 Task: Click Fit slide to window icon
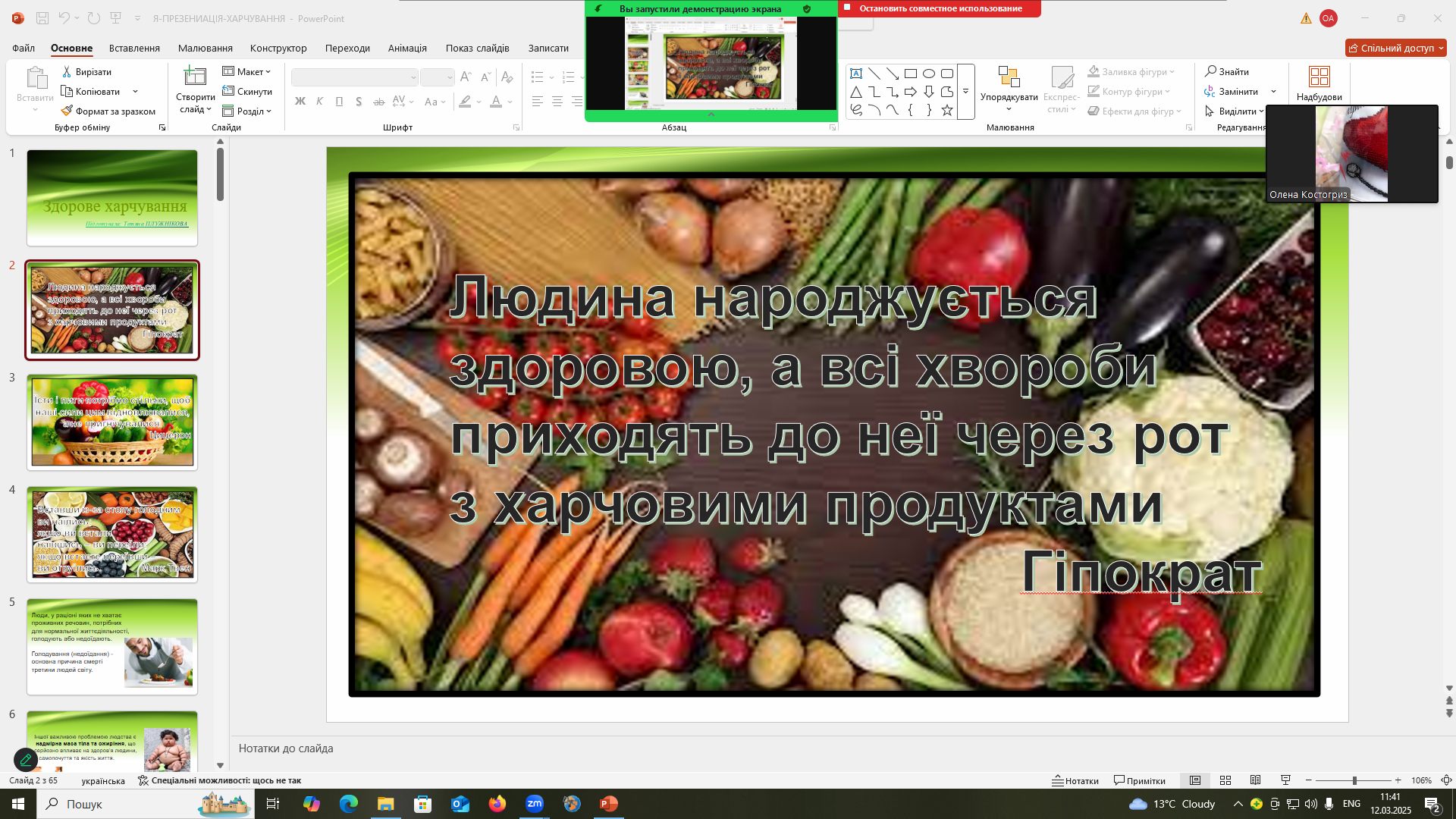point(1446,780)
